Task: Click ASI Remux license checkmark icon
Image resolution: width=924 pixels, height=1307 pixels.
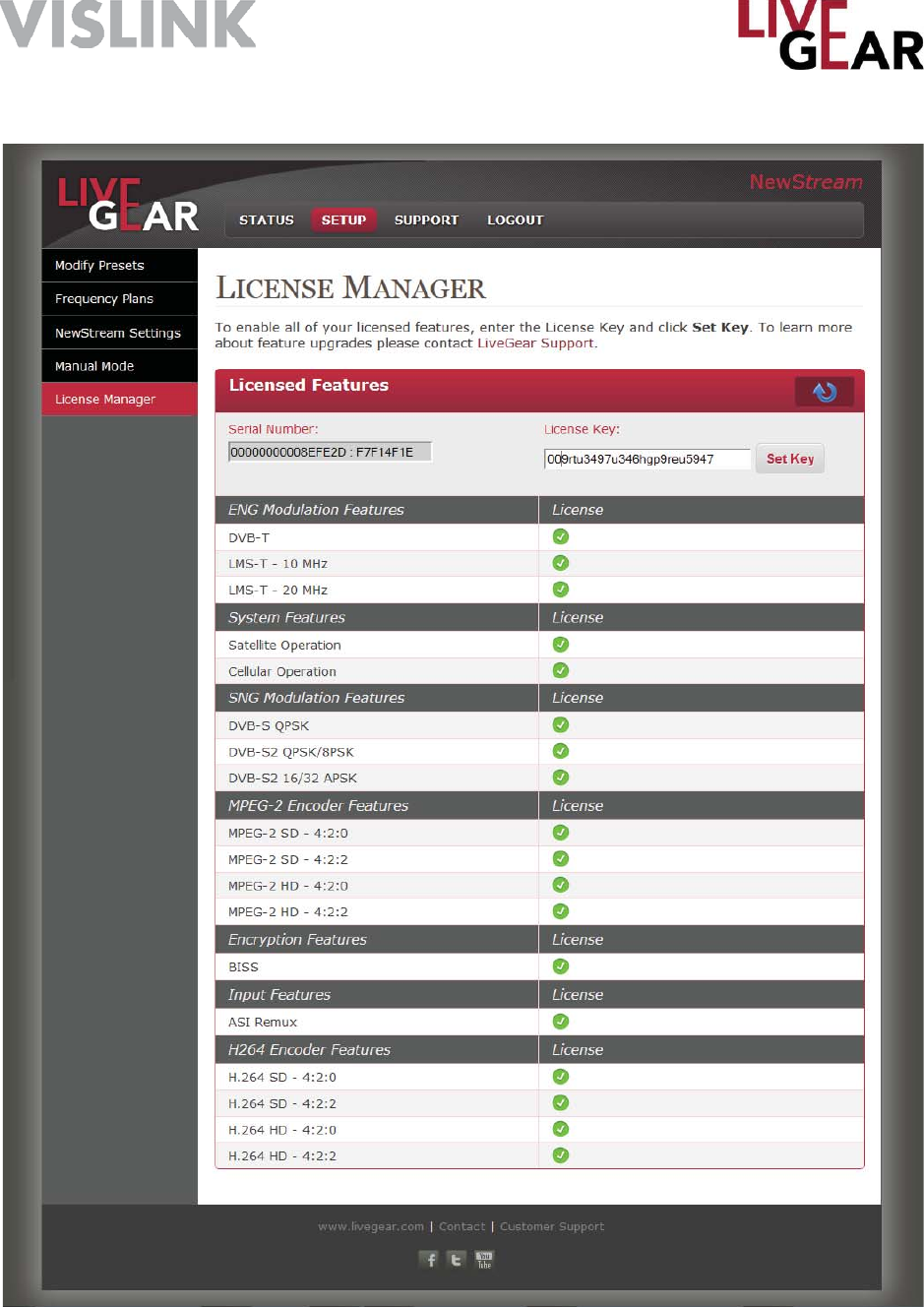Action: pos(561,1022)
